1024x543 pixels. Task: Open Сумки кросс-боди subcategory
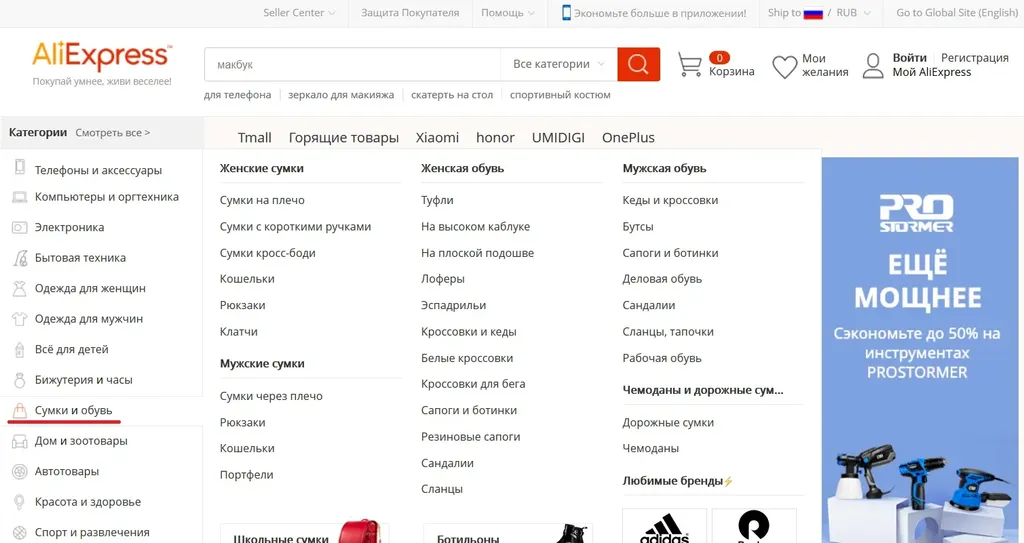click(267, 253)
